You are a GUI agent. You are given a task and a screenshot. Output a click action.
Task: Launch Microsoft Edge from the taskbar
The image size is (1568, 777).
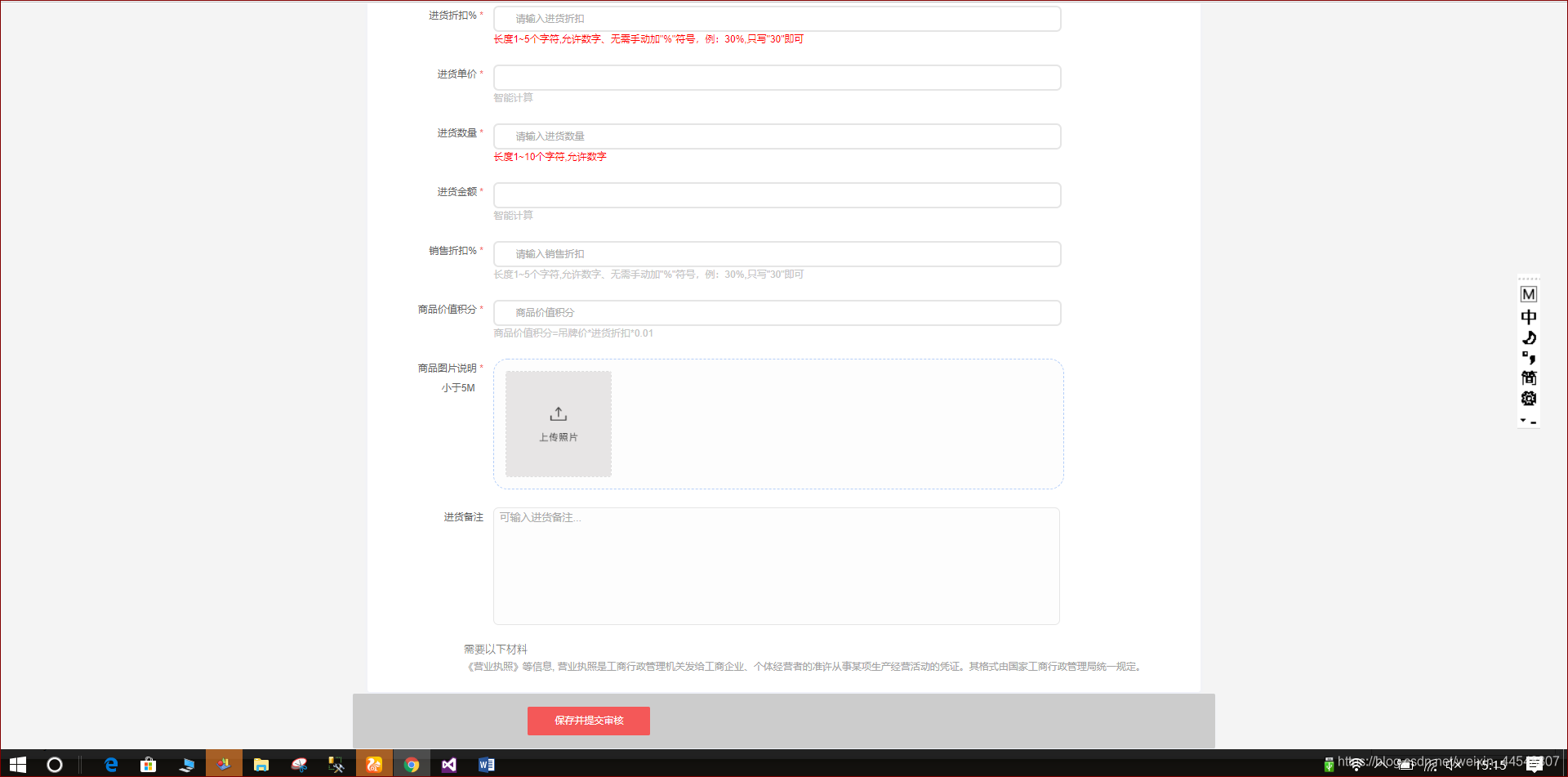click(x=111, y=764)
